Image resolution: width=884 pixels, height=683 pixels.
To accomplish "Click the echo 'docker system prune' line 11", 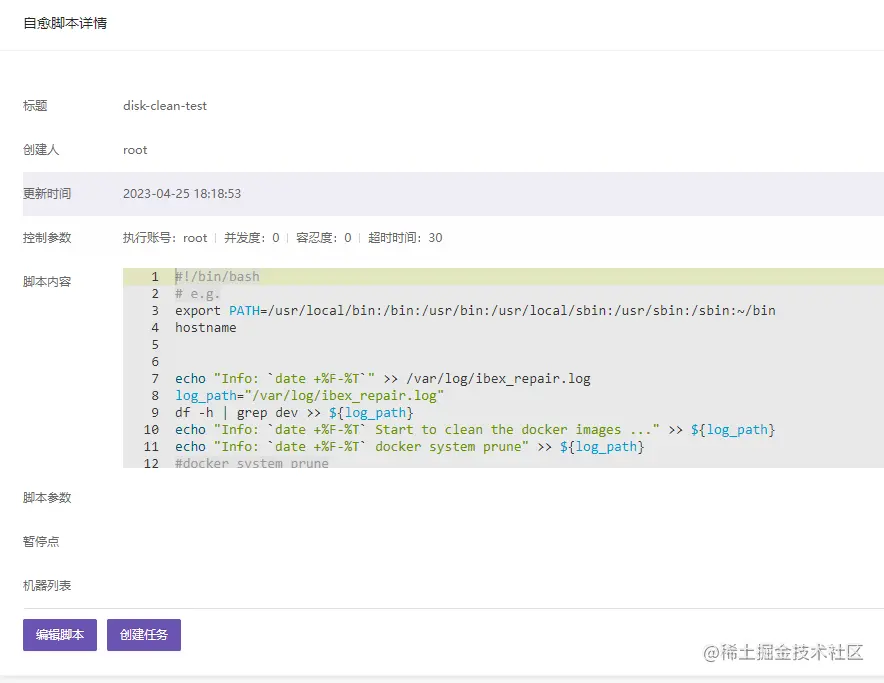I will coord(409,446).
